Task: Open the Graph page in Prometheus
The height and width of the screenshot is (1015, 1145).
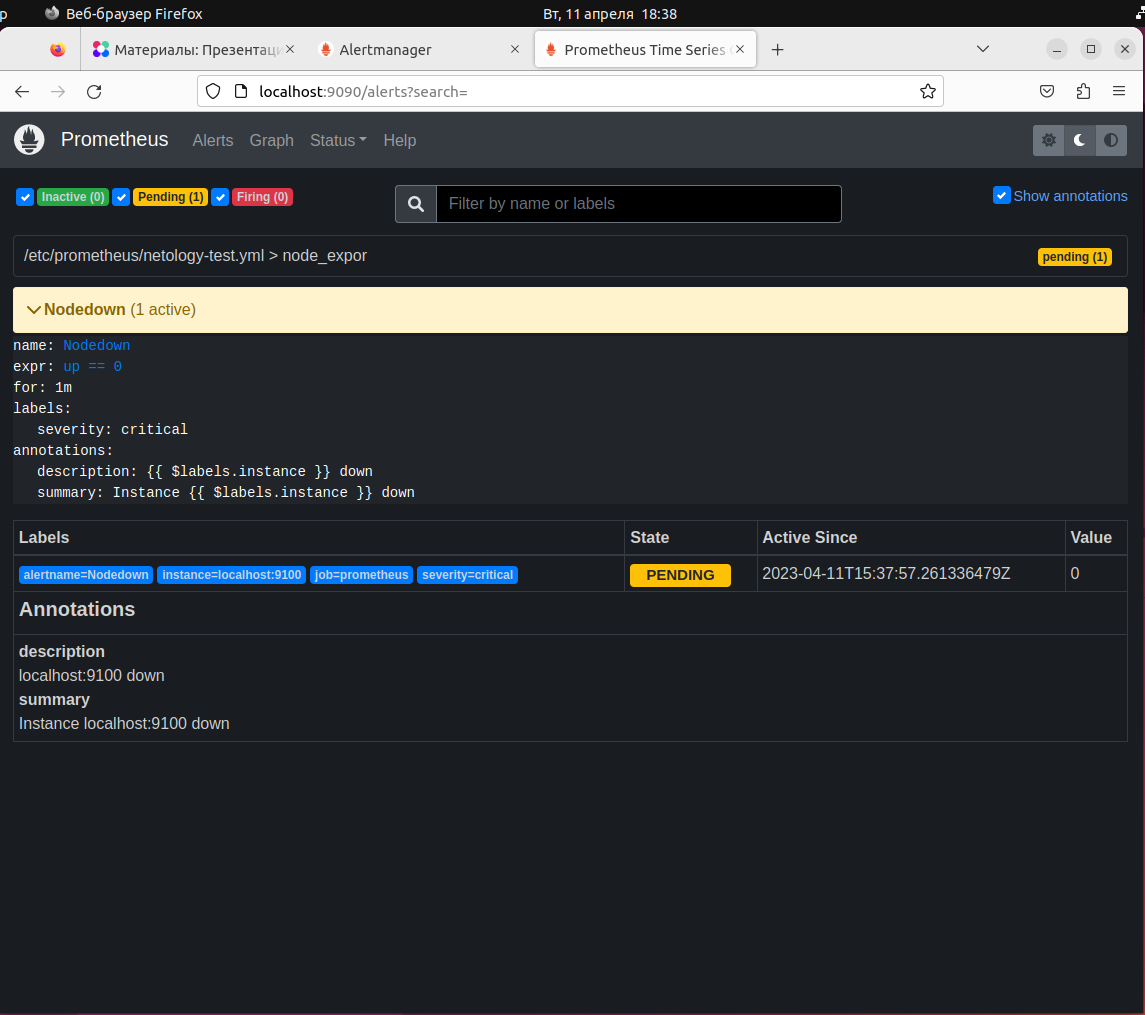Action: (271, 140)
